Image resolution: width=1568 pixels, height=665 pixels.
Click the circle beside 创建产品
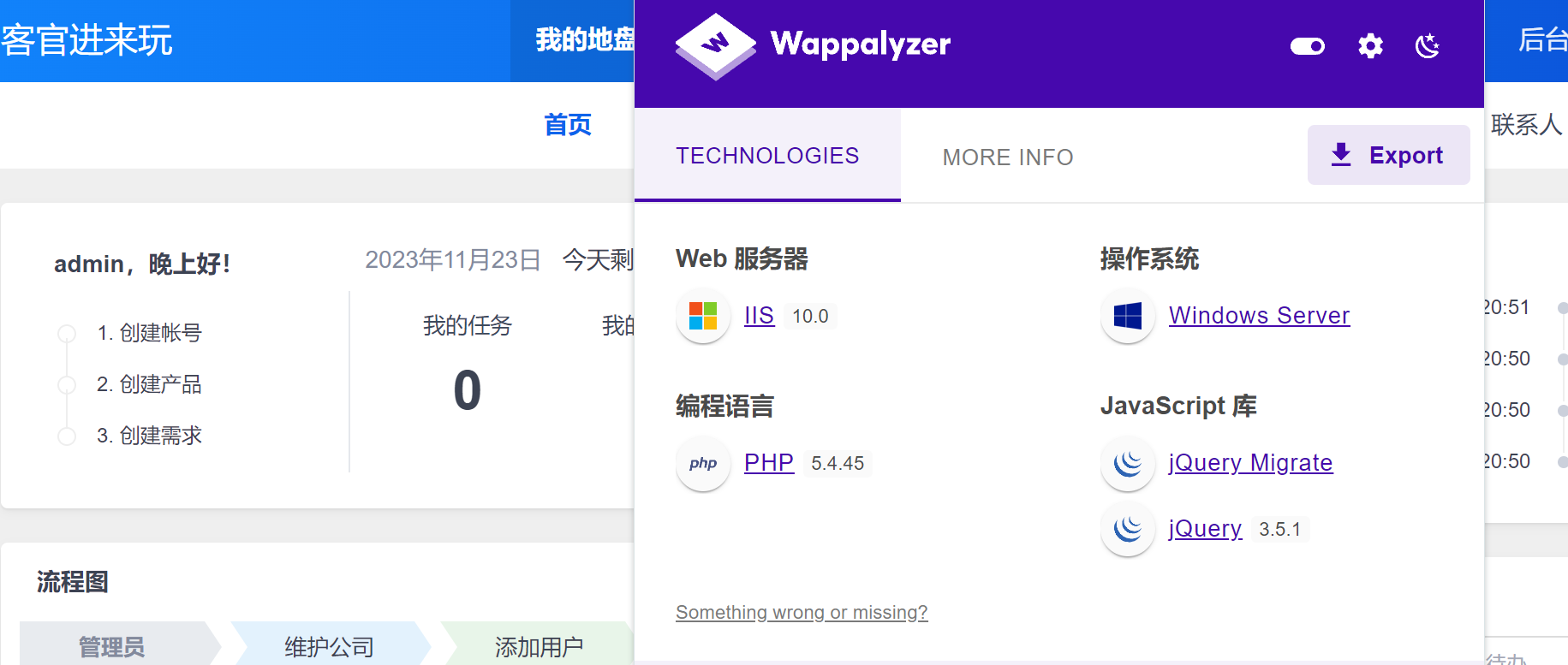tap(67, 385)
